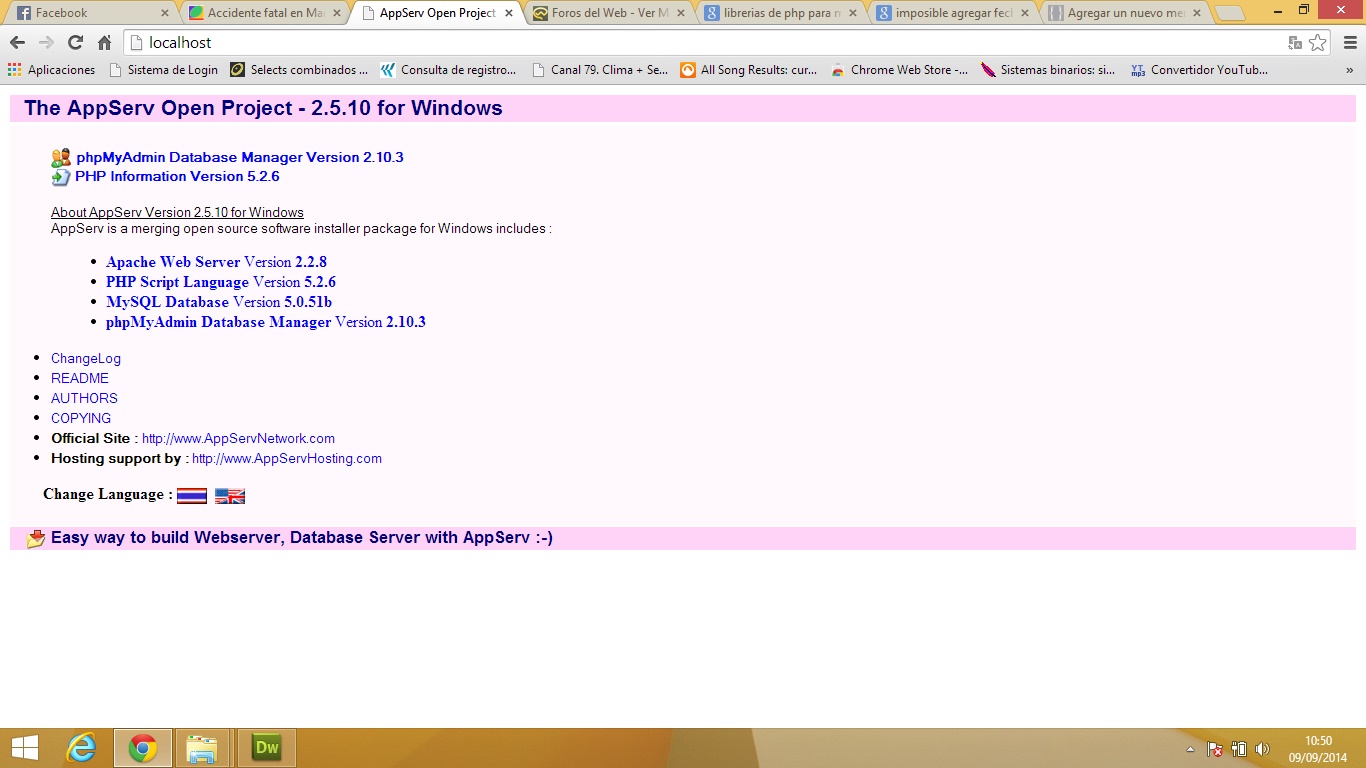Go back with the browser back arrow

(17, 43)
